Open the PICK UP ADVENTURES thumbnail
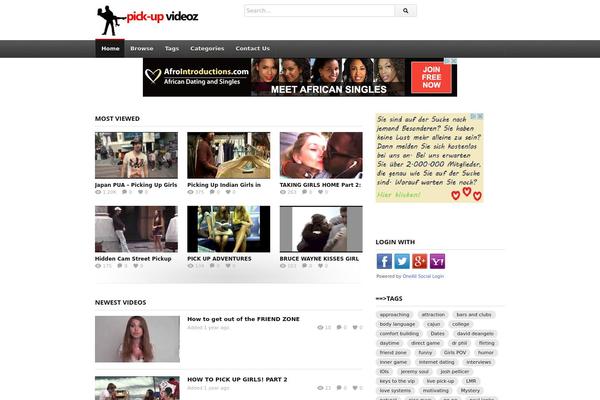Image resolution: width=600 pixels, height=400 pixels. [228, 229]
